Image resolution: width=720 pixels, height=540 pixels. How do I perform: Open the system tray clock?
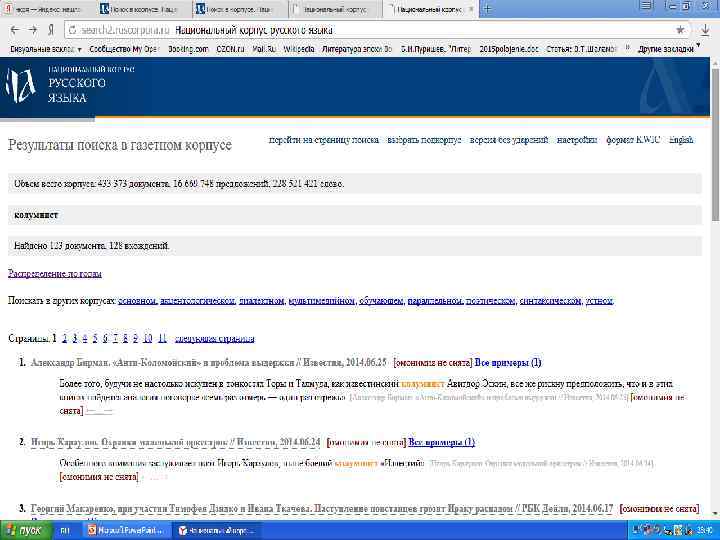click(705, 531)
